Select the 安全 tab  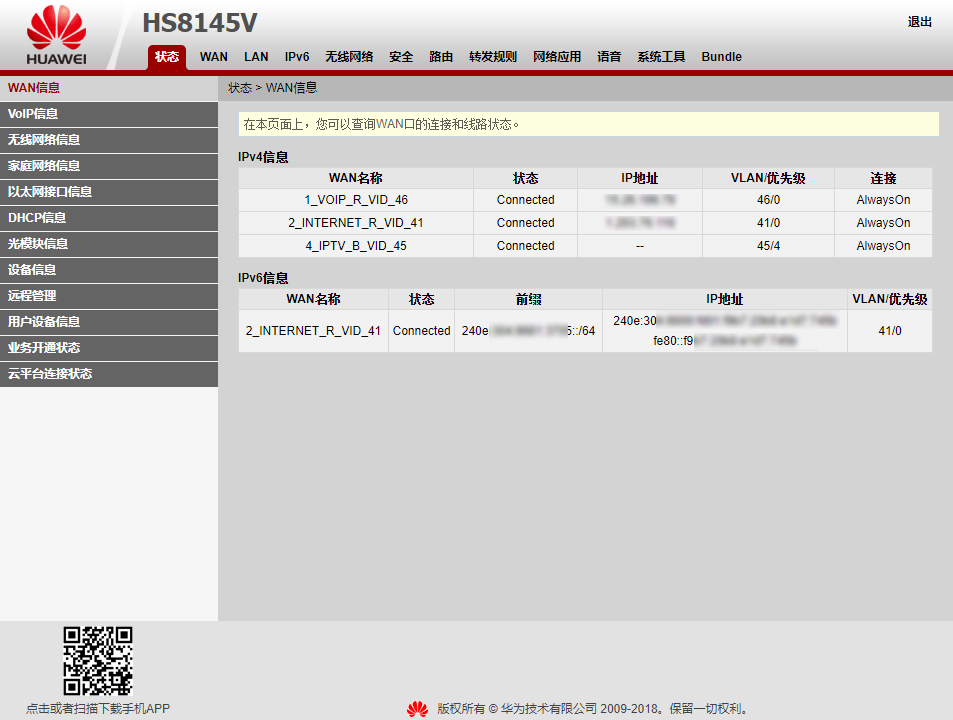click(401, 57)
